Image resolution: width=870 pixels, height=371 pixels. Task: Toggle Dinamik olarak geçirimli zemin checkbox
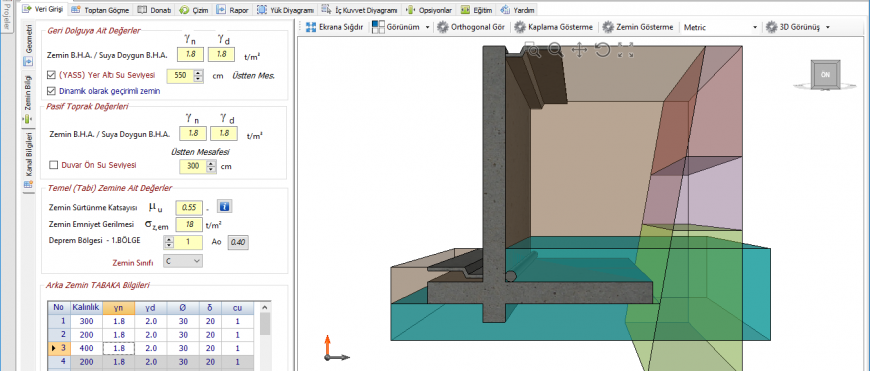(x=52, y=91)
